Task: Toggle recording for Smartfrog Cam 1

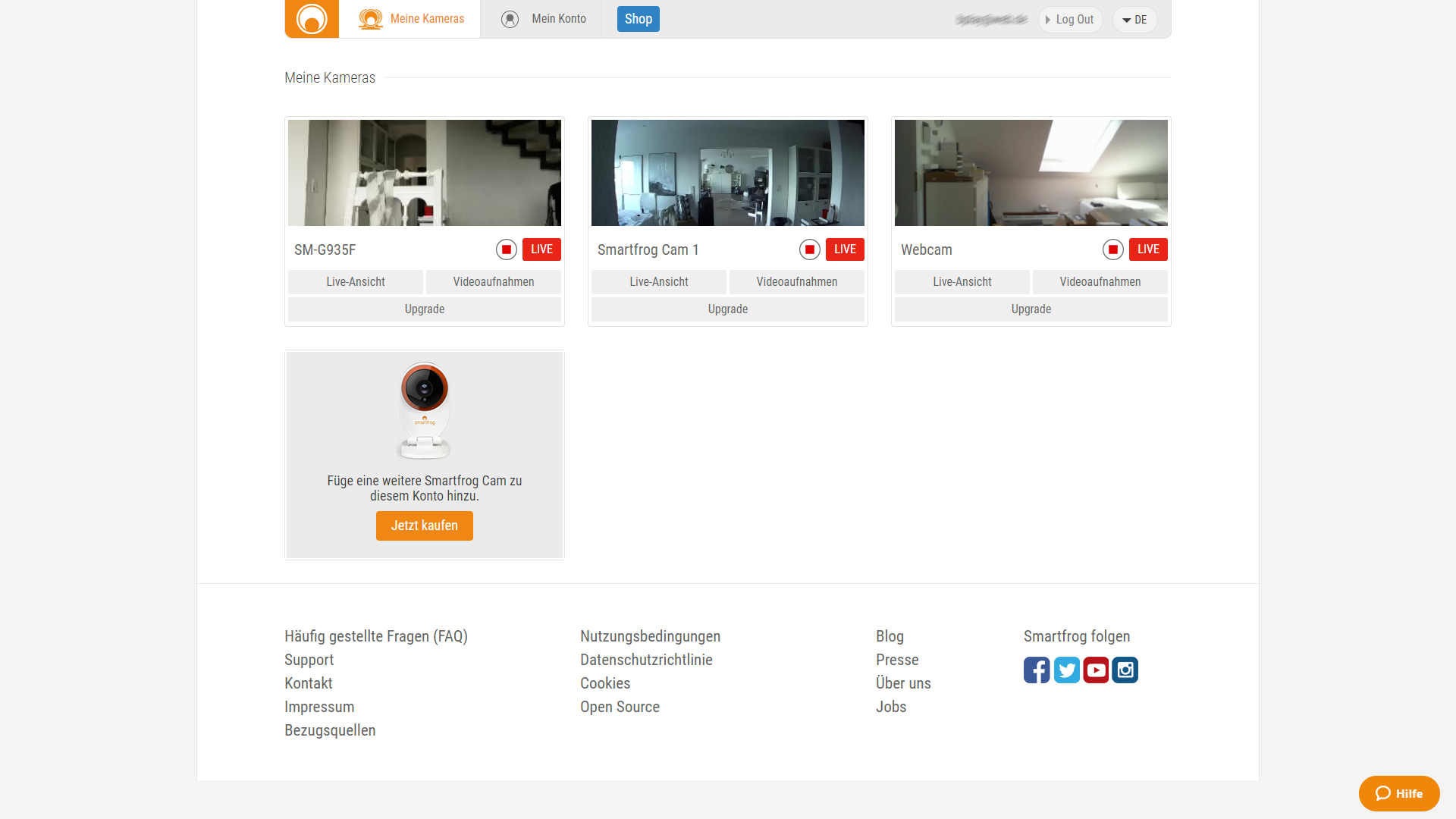Action: pyautogui.click(x=810, y=249)
